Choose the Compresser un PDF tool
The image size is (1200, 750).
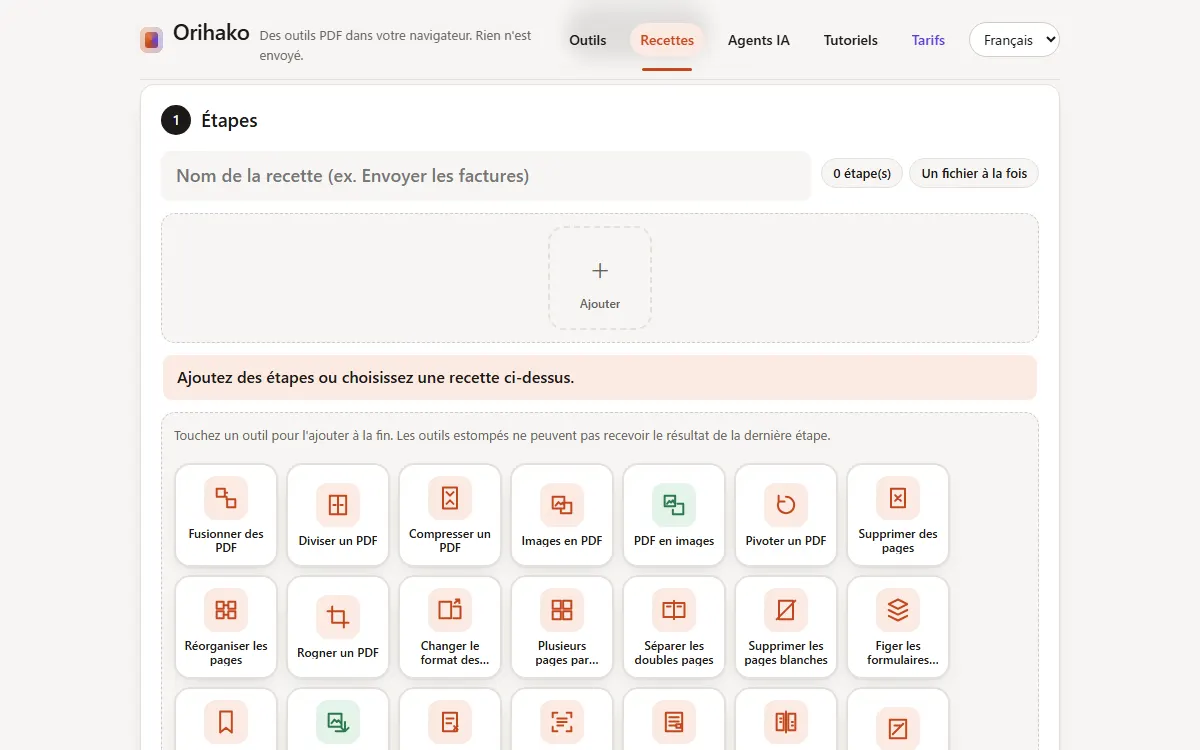(450, 515)
